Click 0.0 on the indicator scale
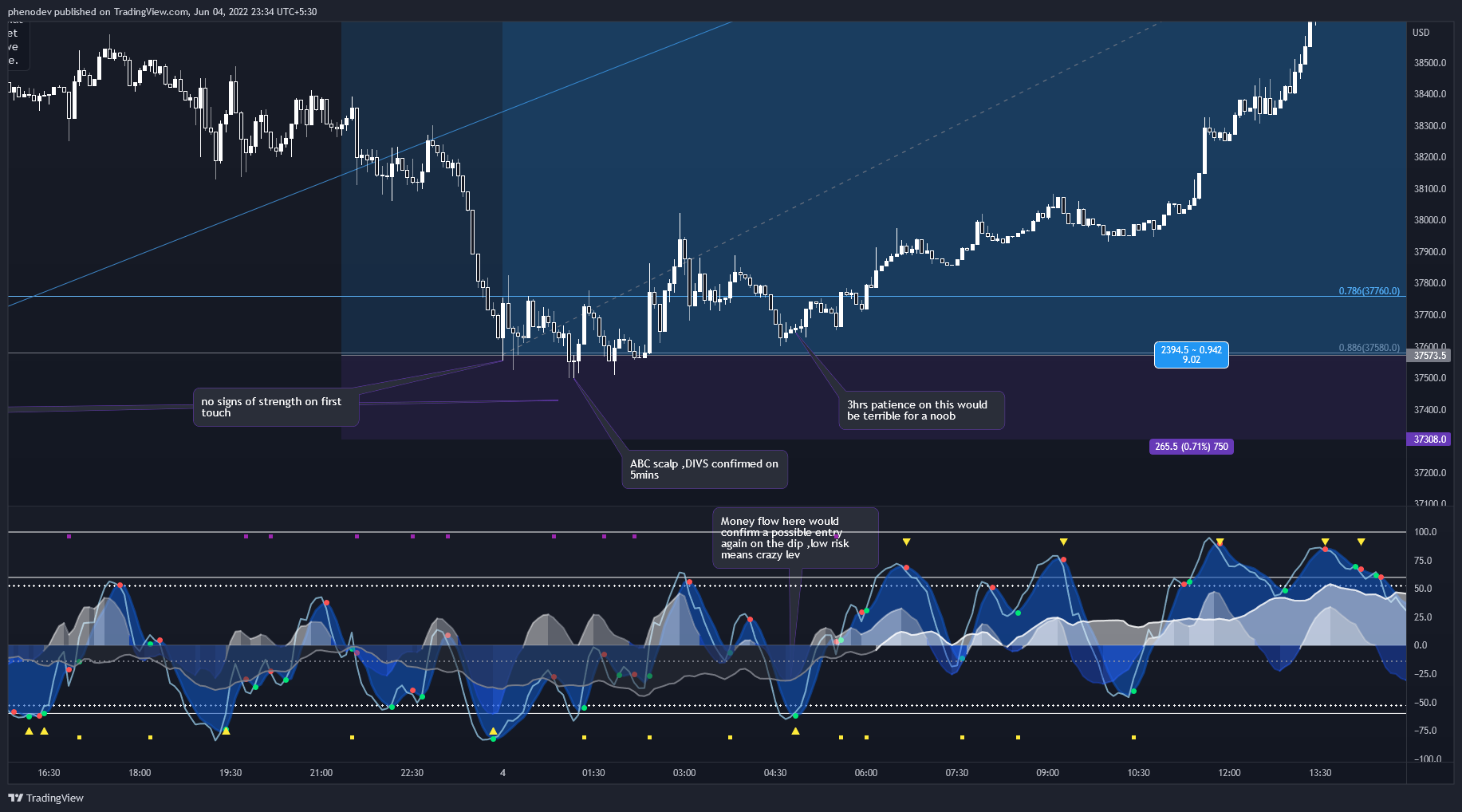Screen dimensions: 1462x812 coord(1421,645)
